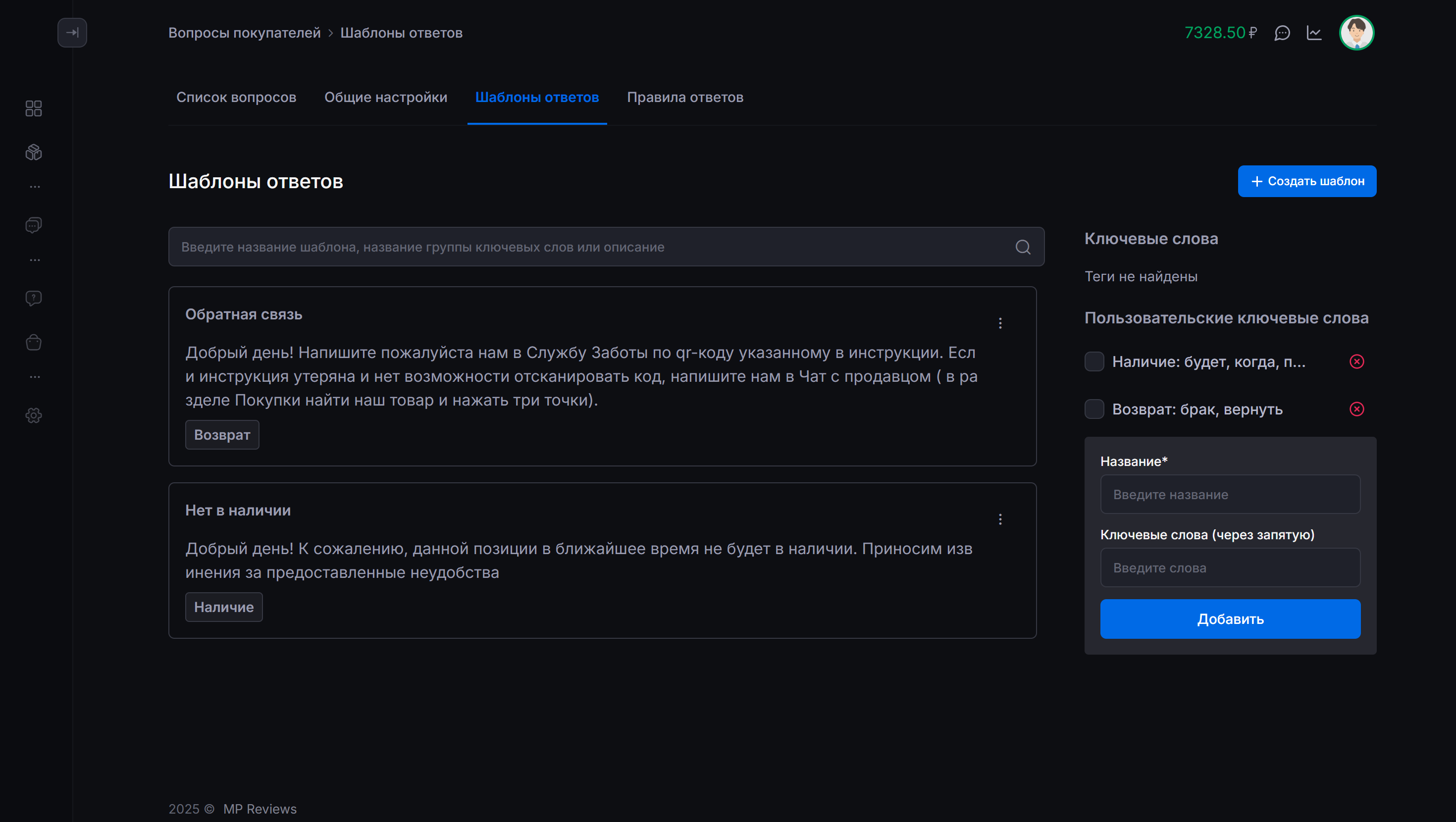Viewport: 1456px width, 822px height.
Task: Open the shopping bag sidebar icon
Action: click(34, 342)
